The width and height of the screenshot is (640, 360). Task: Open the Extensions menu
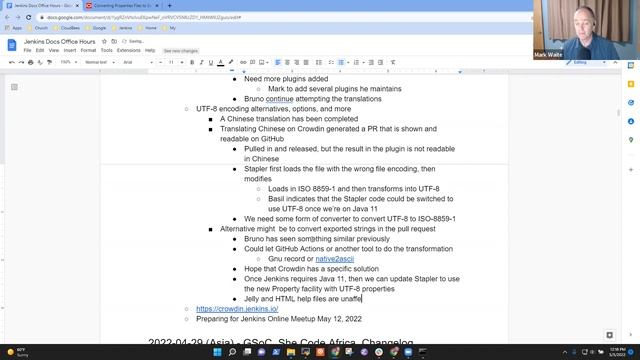[129, 50]
